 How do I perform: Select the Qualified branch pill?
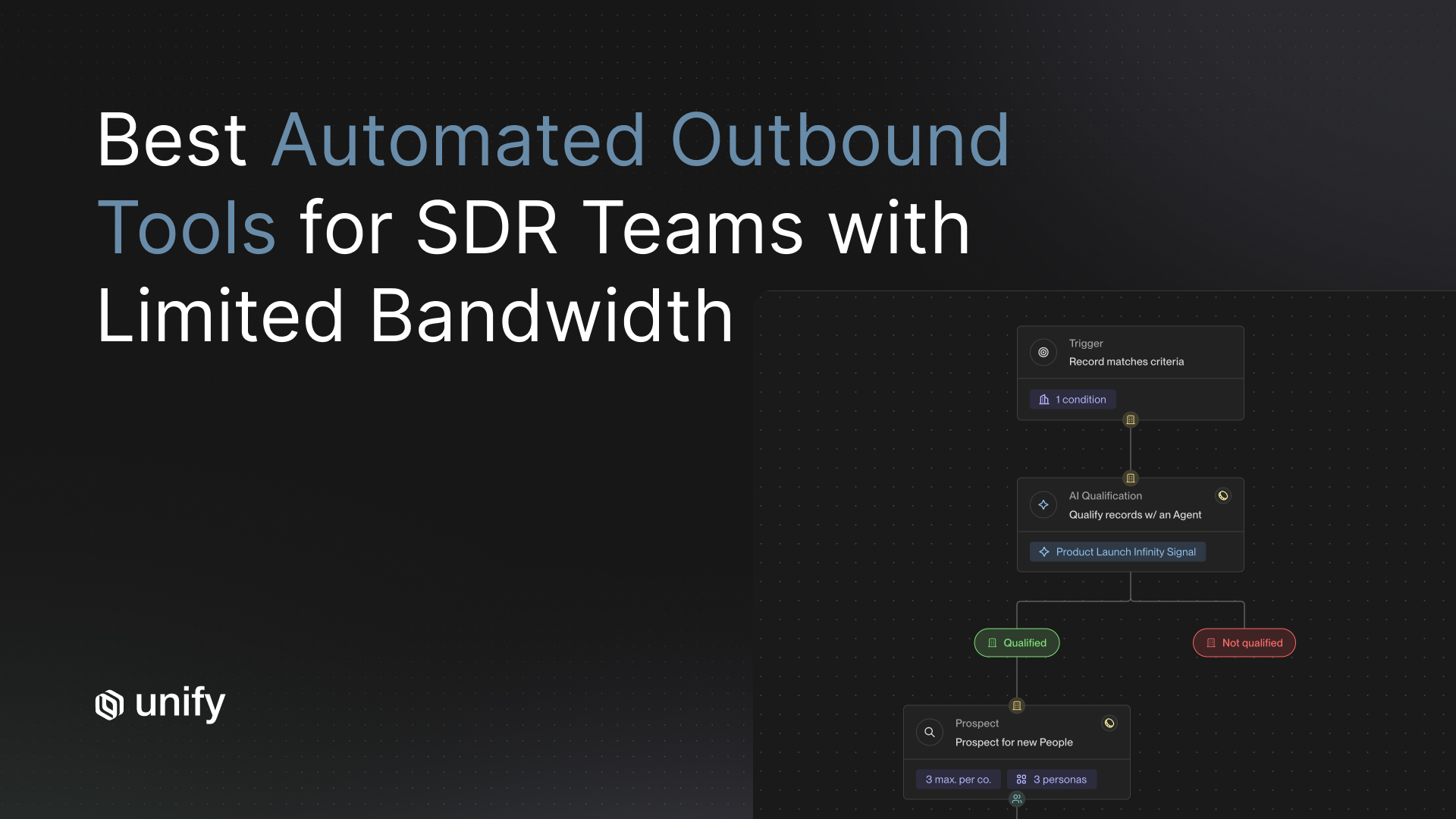[x=1017, y=643]
